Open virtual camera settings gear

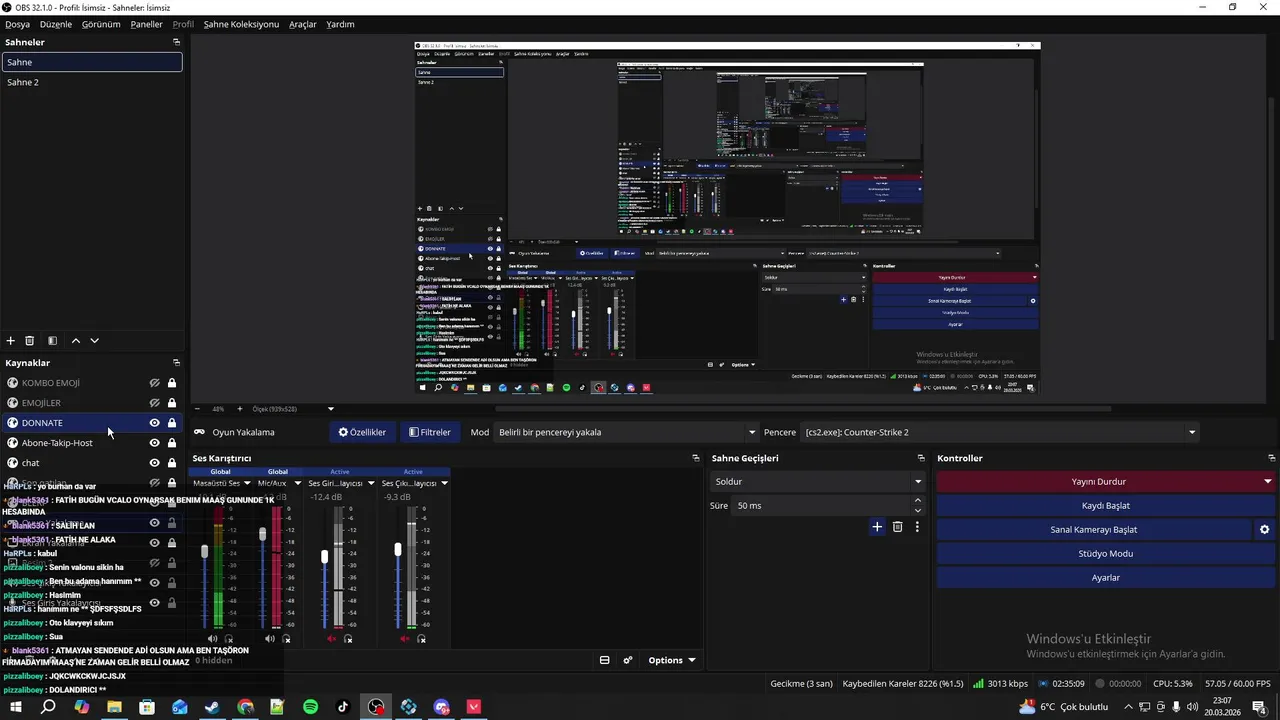1264,530
